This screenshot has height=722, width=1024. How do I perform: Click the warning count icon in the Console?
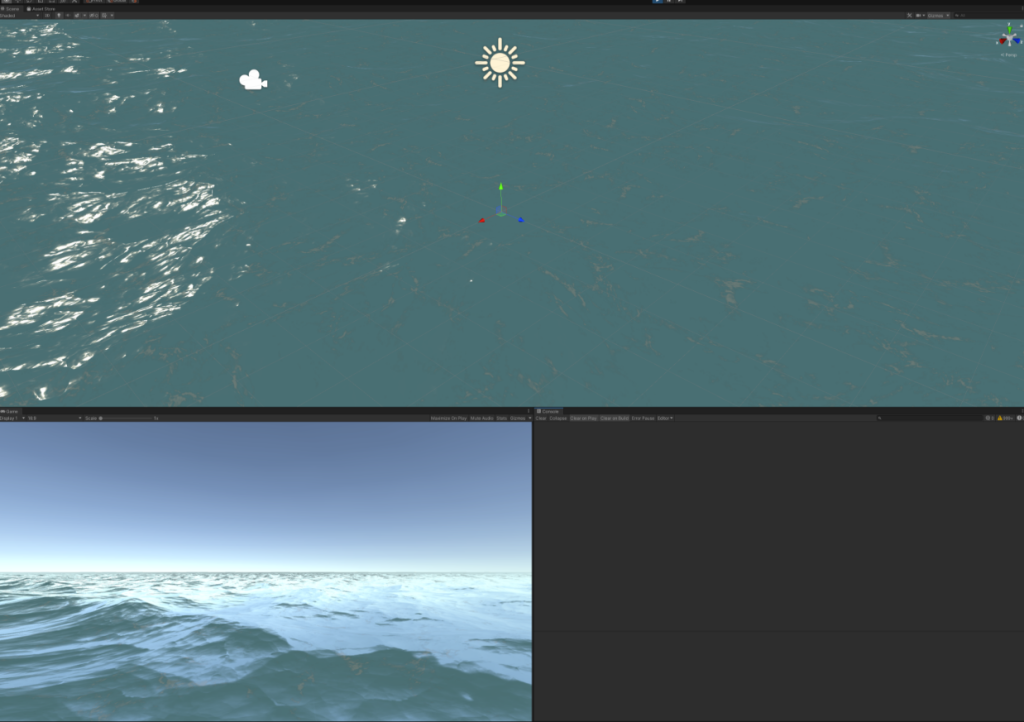point(1000,418)
